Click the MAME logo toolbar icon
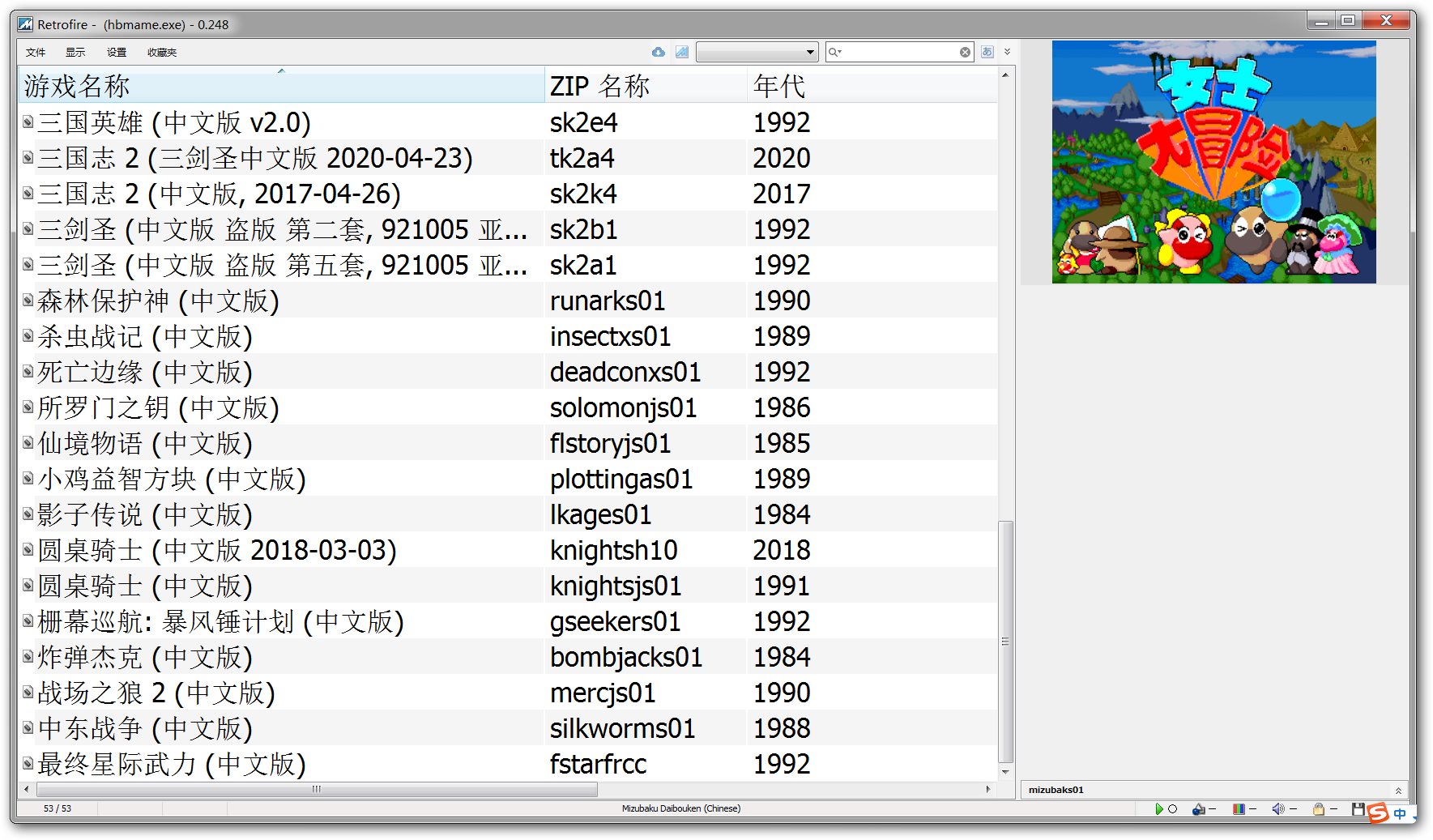The height and width of the screenshot is (840, 1433). click(x=682, y=52)
